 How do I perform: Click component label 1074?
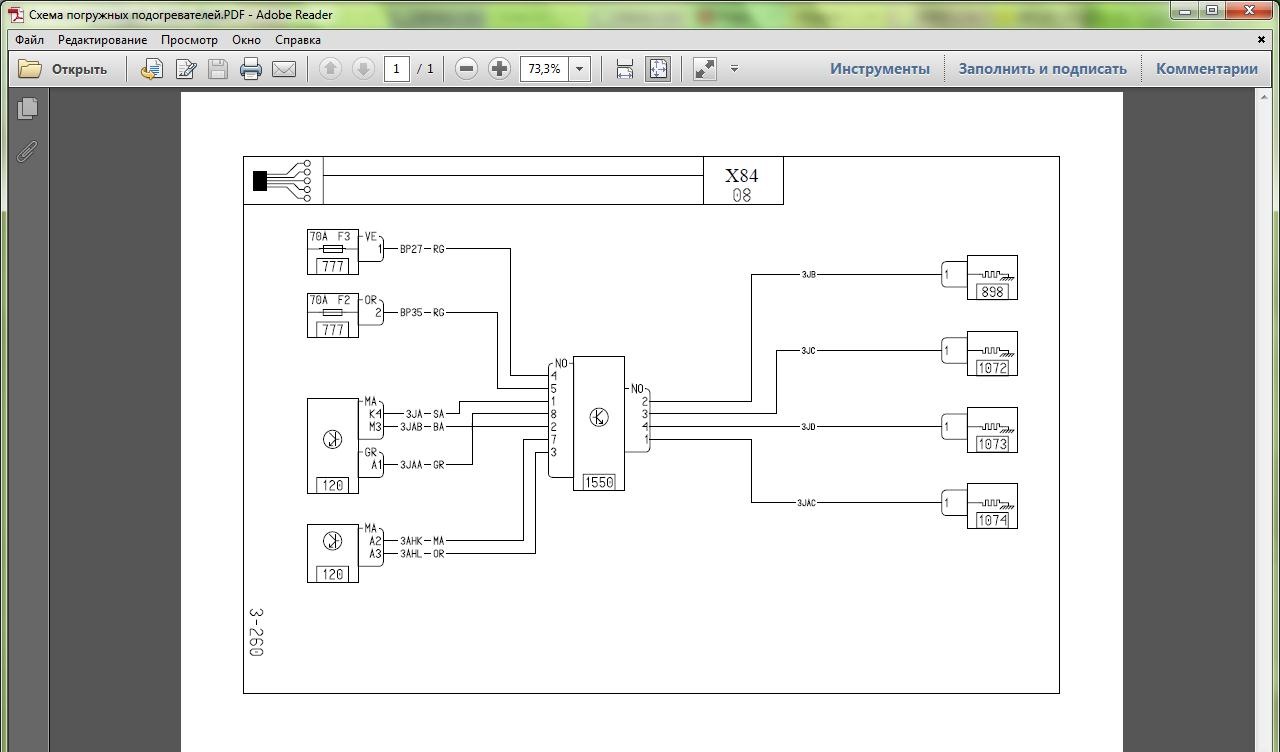pos(992,520)
